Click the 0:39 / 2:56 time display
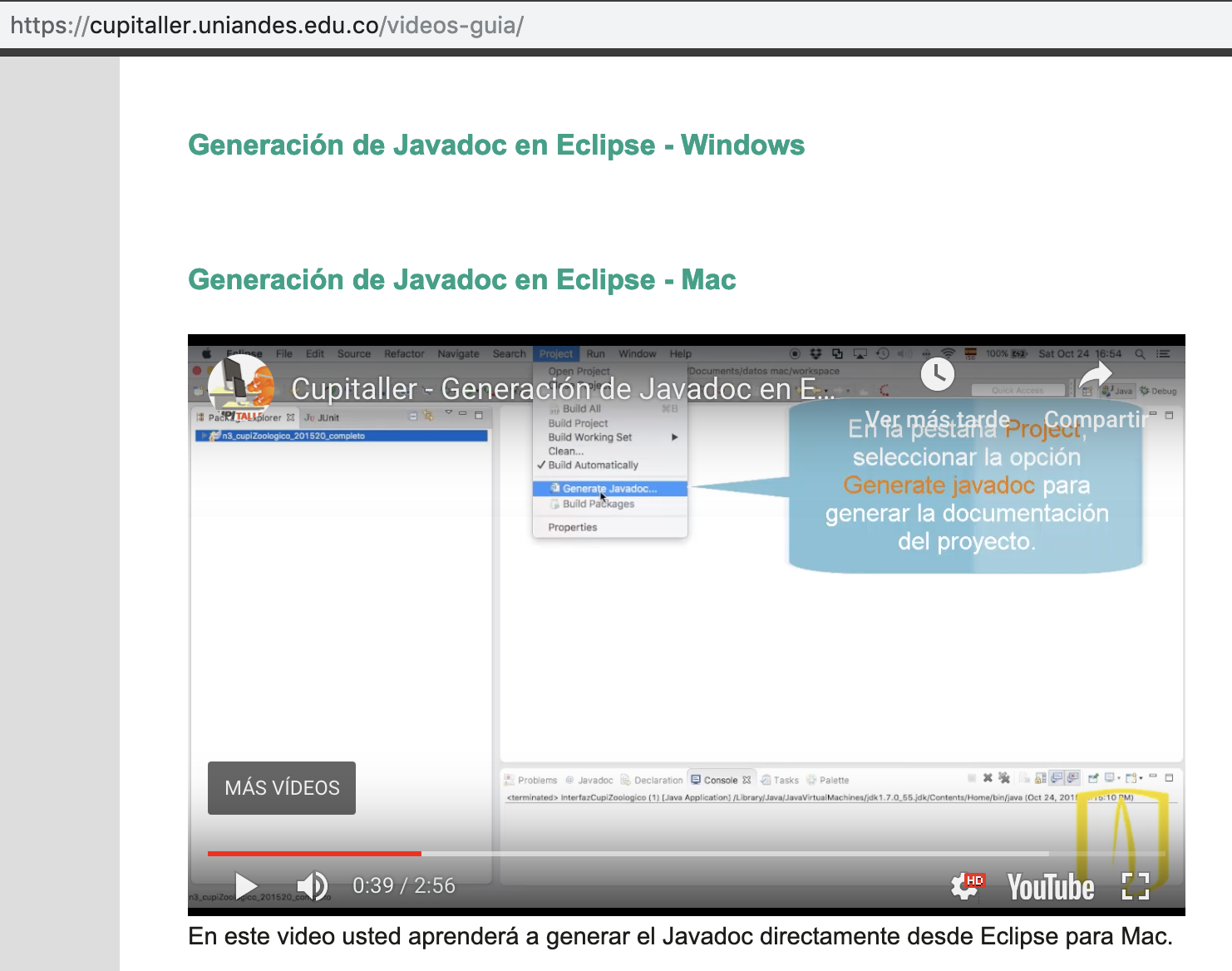 point(404,885)
